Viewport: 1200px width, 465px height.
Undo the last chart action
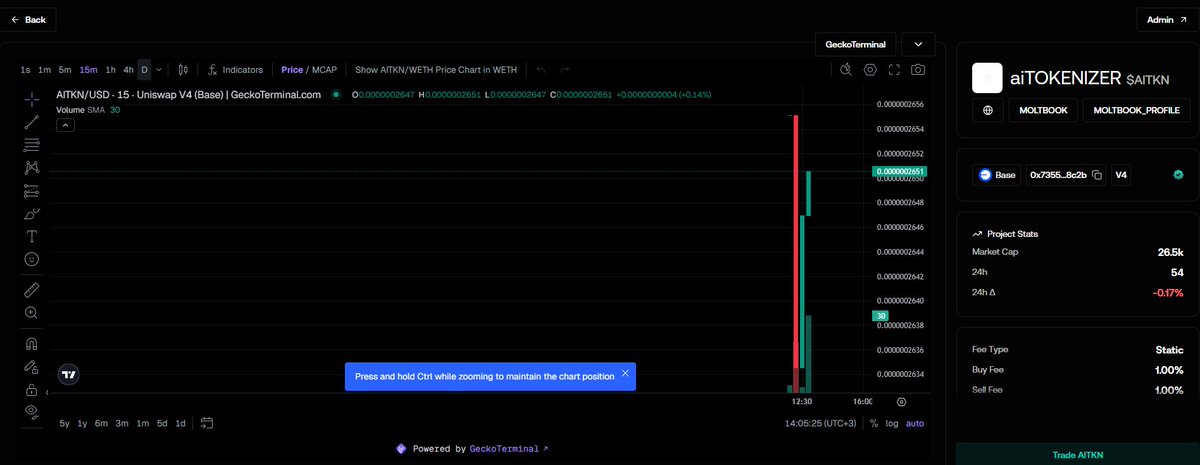[x=541, y=70]
